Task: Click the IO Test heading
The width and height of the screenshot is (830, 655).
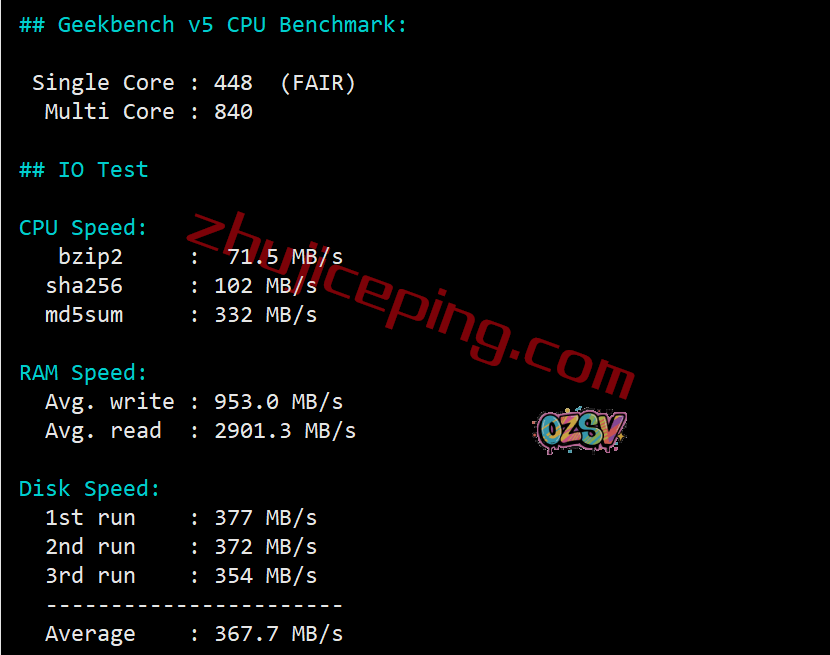Action: click(x=84, y=170)
